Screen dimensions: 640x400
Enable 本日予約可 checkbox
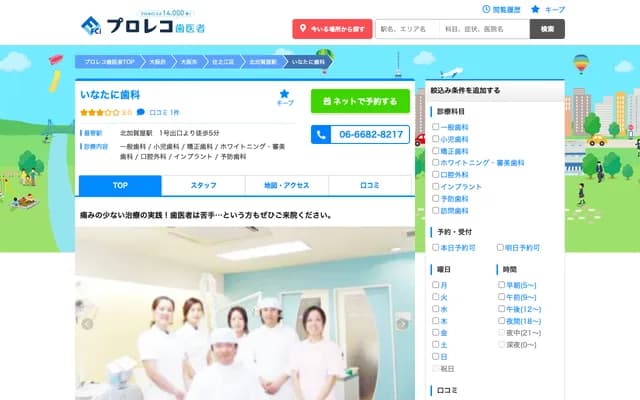pos(436,247)
